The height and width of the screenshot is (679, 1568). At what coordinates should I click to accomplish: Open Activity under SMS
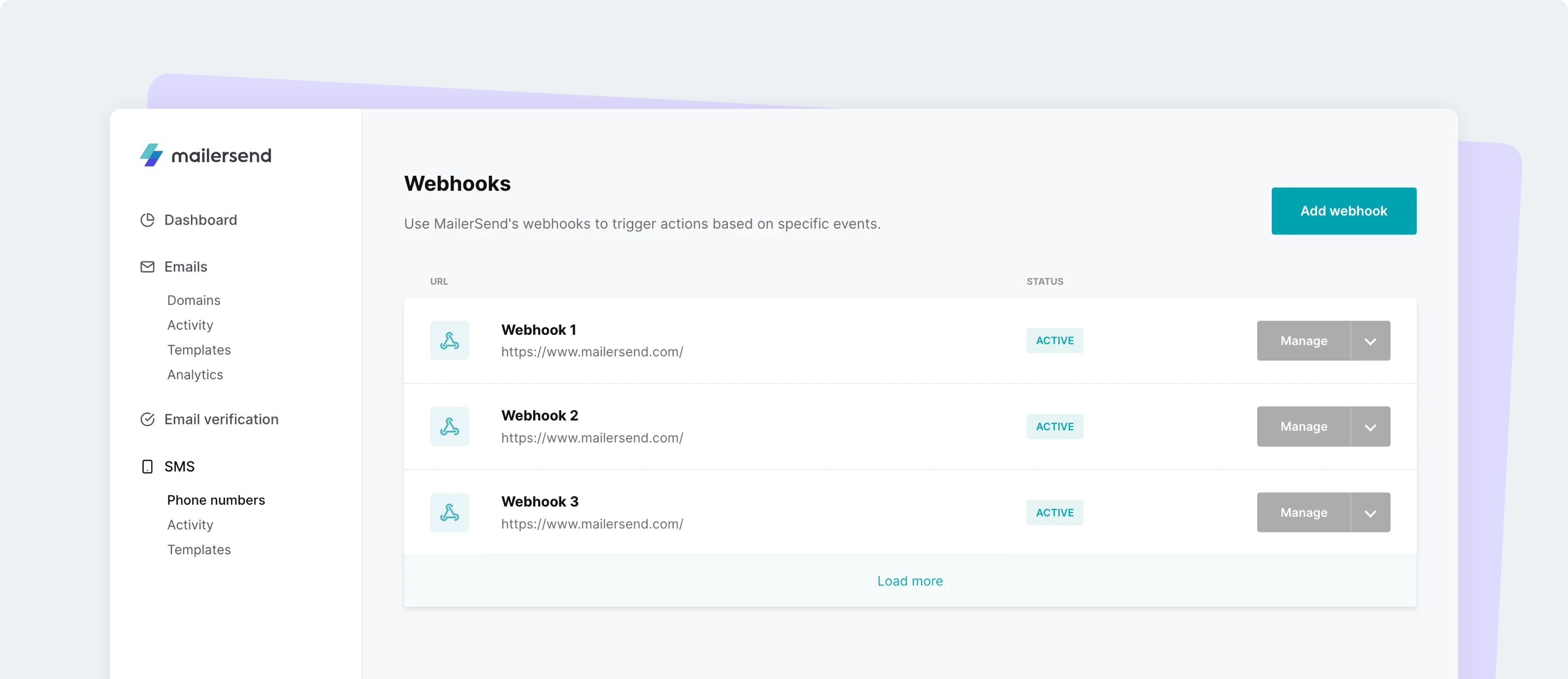[190, 524]
